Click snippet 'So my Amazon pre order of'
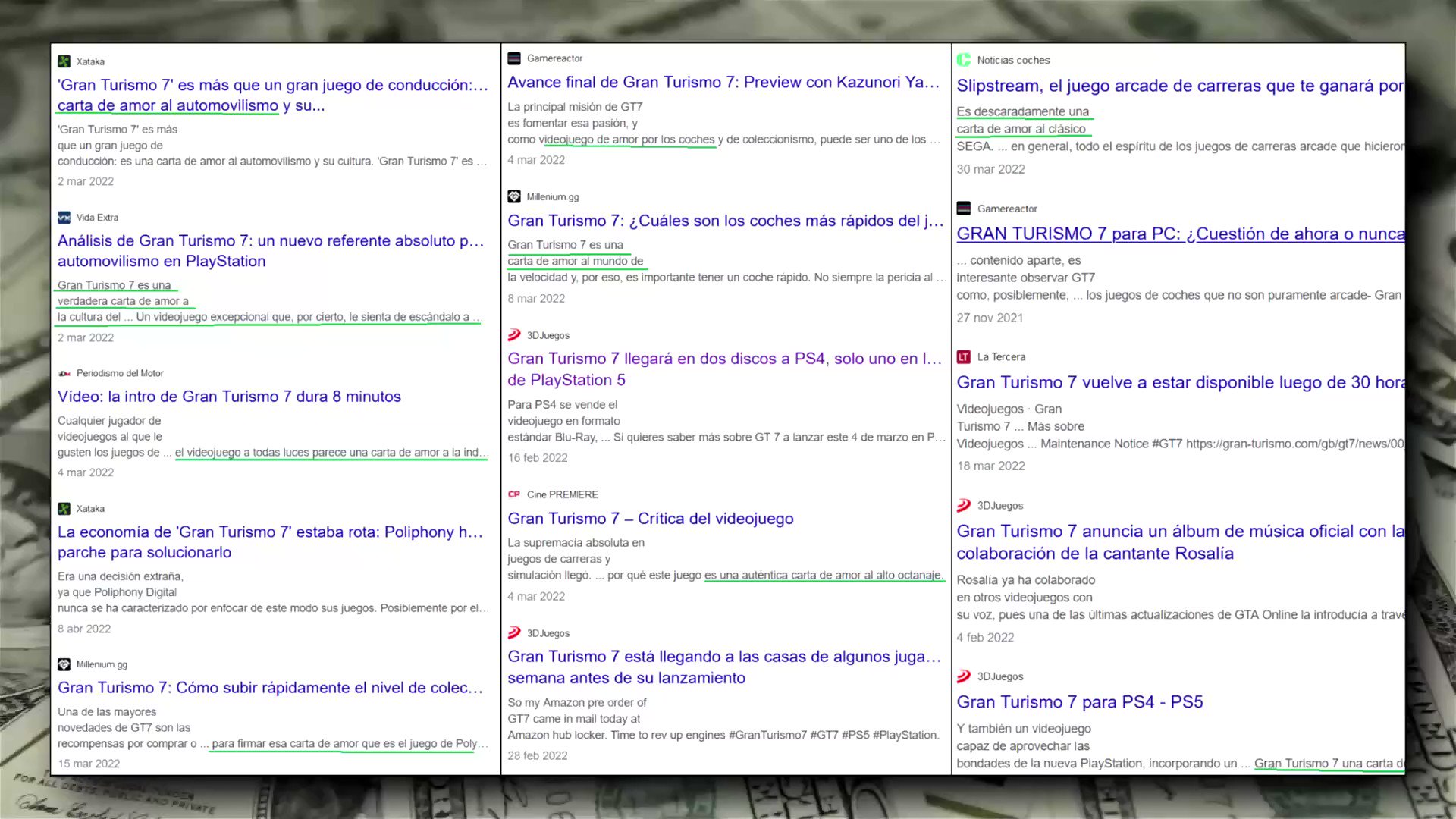The image size is (1456, 819). (576, 703)
